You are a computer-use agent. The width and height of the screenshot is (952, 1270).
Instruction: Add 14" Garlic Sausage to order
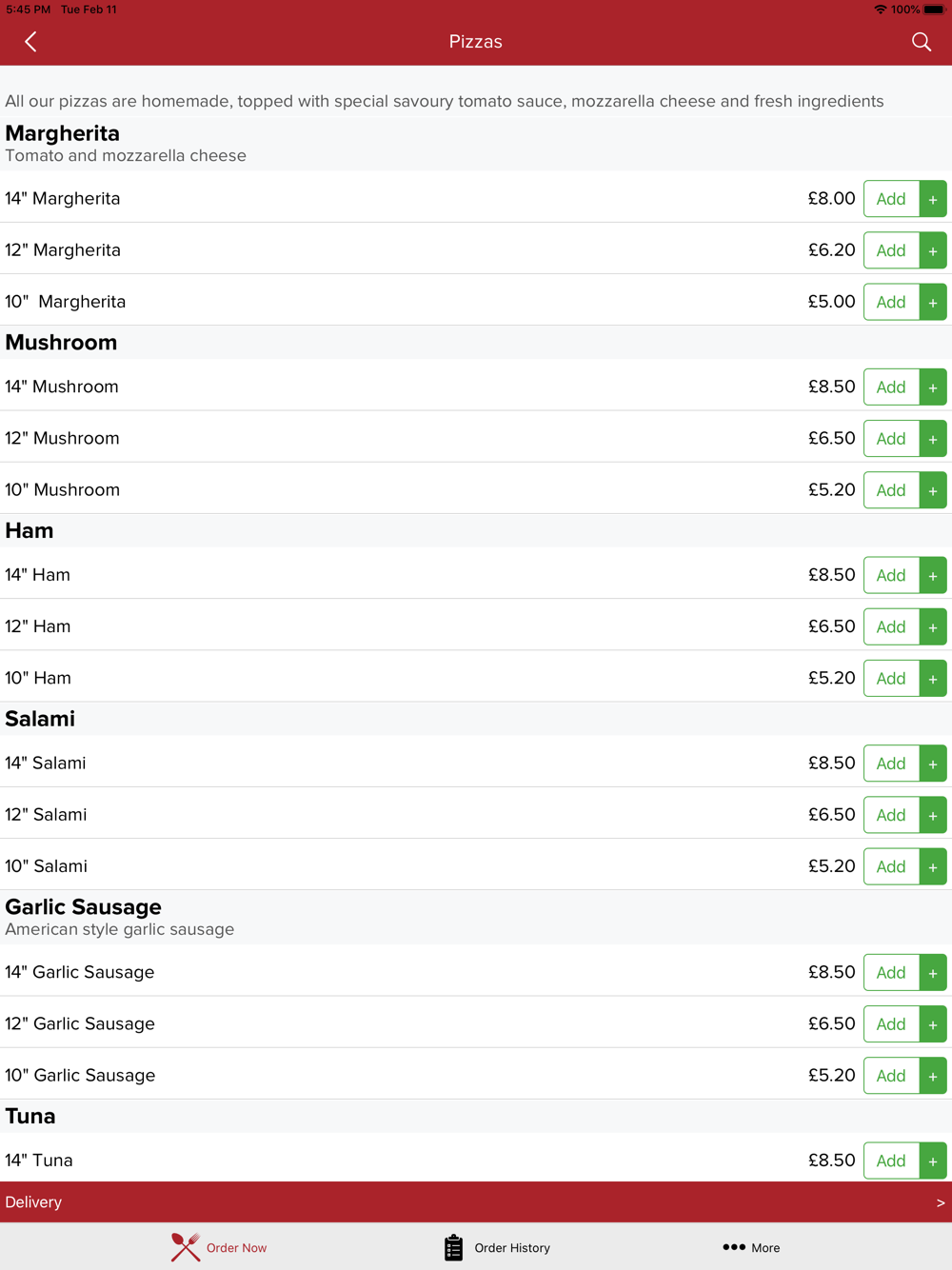tap(891, 973)
